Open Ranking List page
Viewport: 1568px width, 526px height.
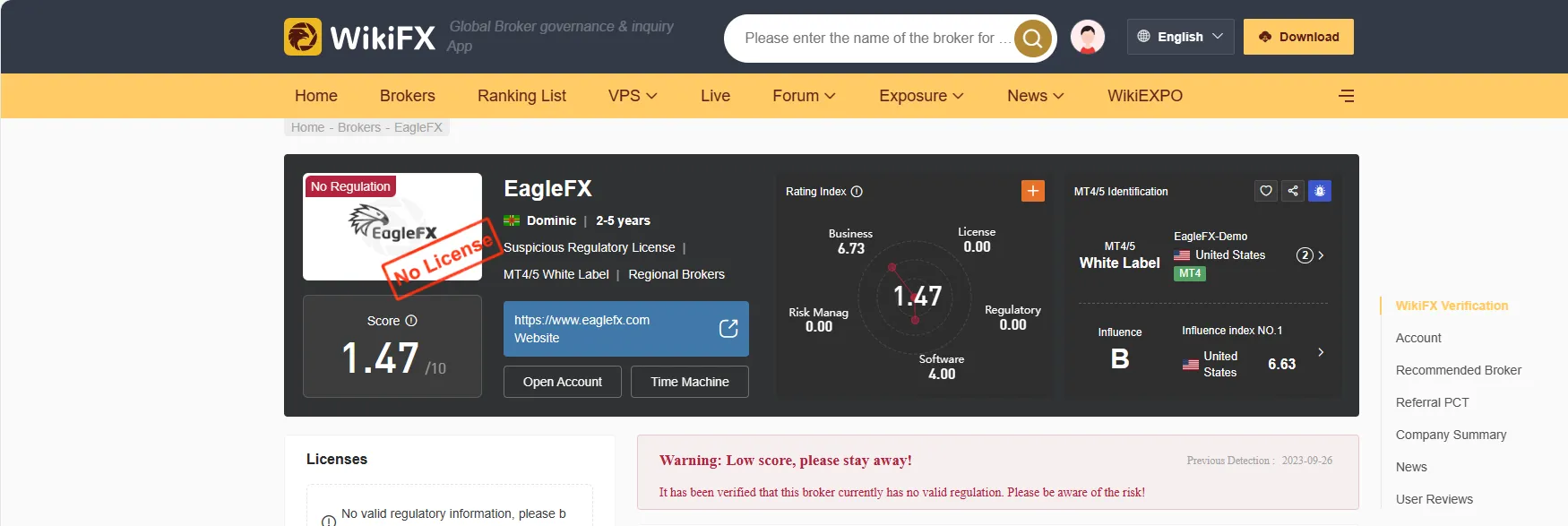point(521,96)
